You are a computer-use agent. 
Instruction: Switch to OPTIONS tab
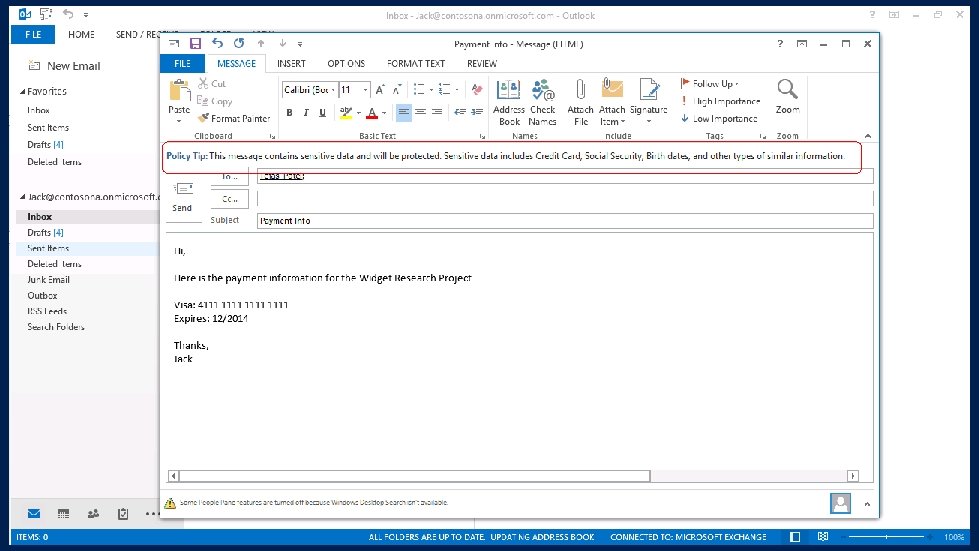[x=346, y=64]
